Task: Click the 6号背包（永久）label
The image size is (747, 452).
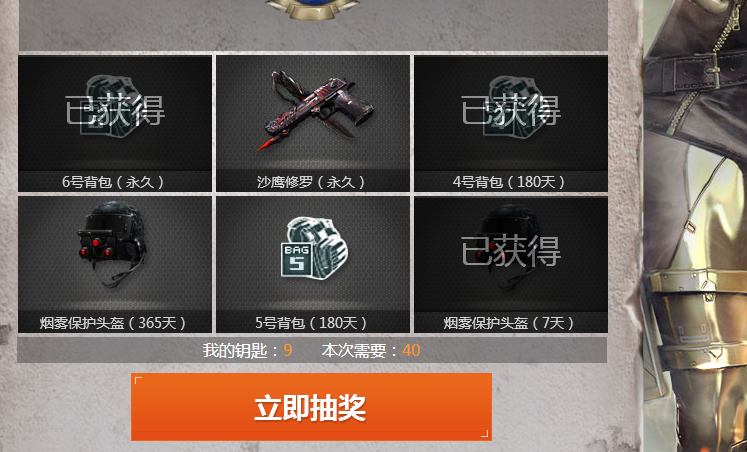Action: [x=115, y=182]
